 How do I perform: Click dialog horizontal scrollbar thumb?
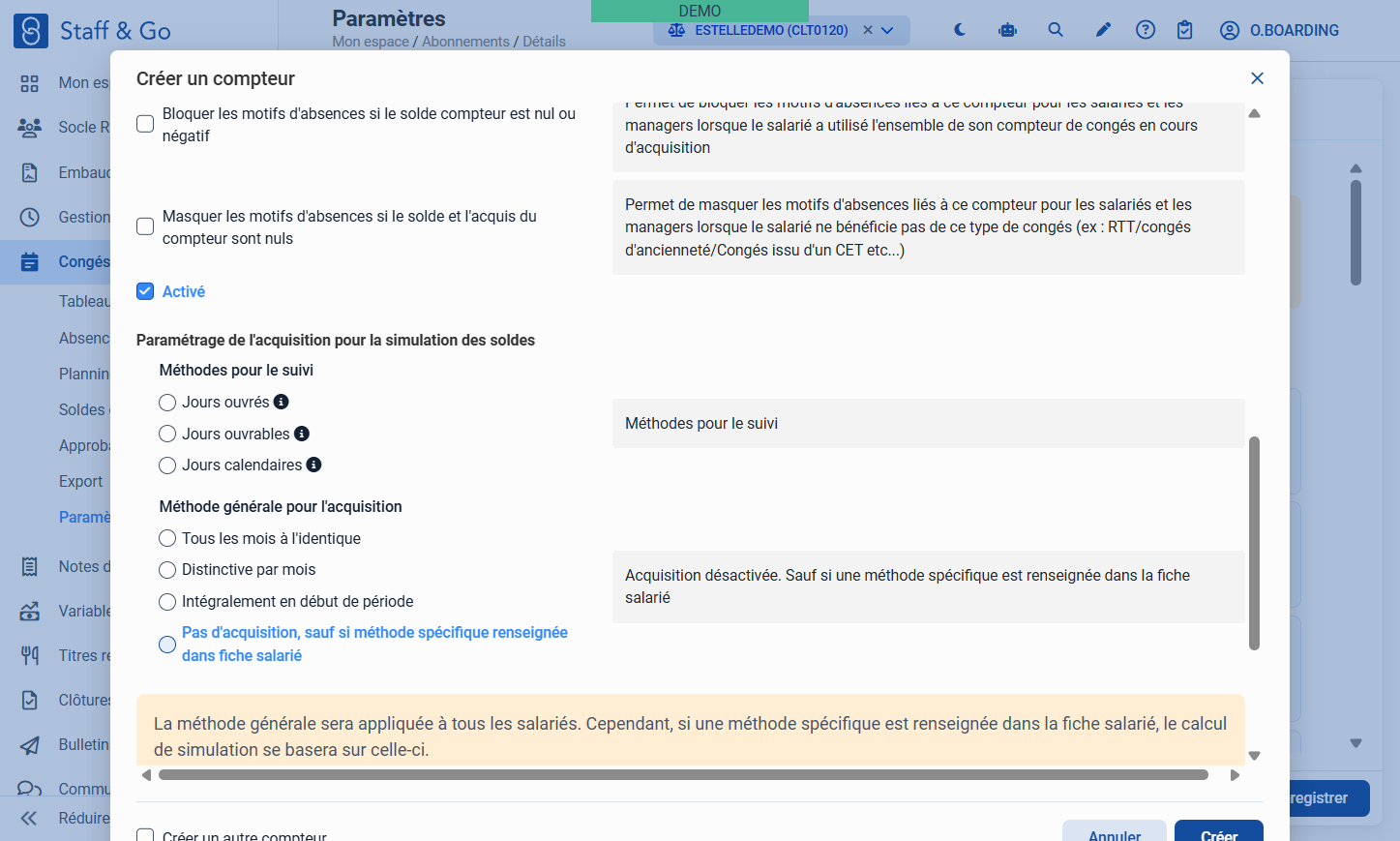(683, 775)
